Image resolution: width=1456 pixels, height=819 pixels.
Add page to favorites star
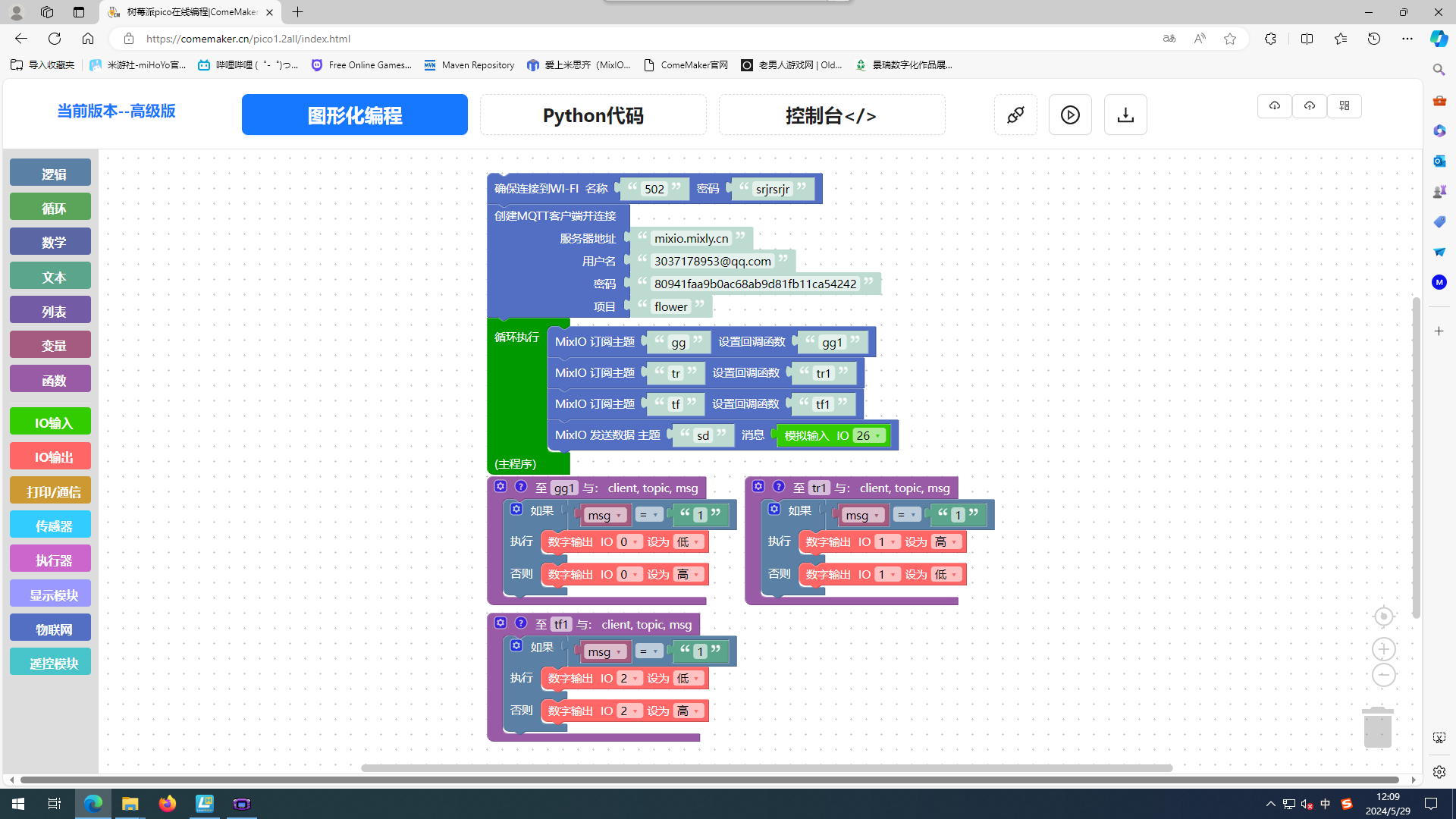[1229, 39]
